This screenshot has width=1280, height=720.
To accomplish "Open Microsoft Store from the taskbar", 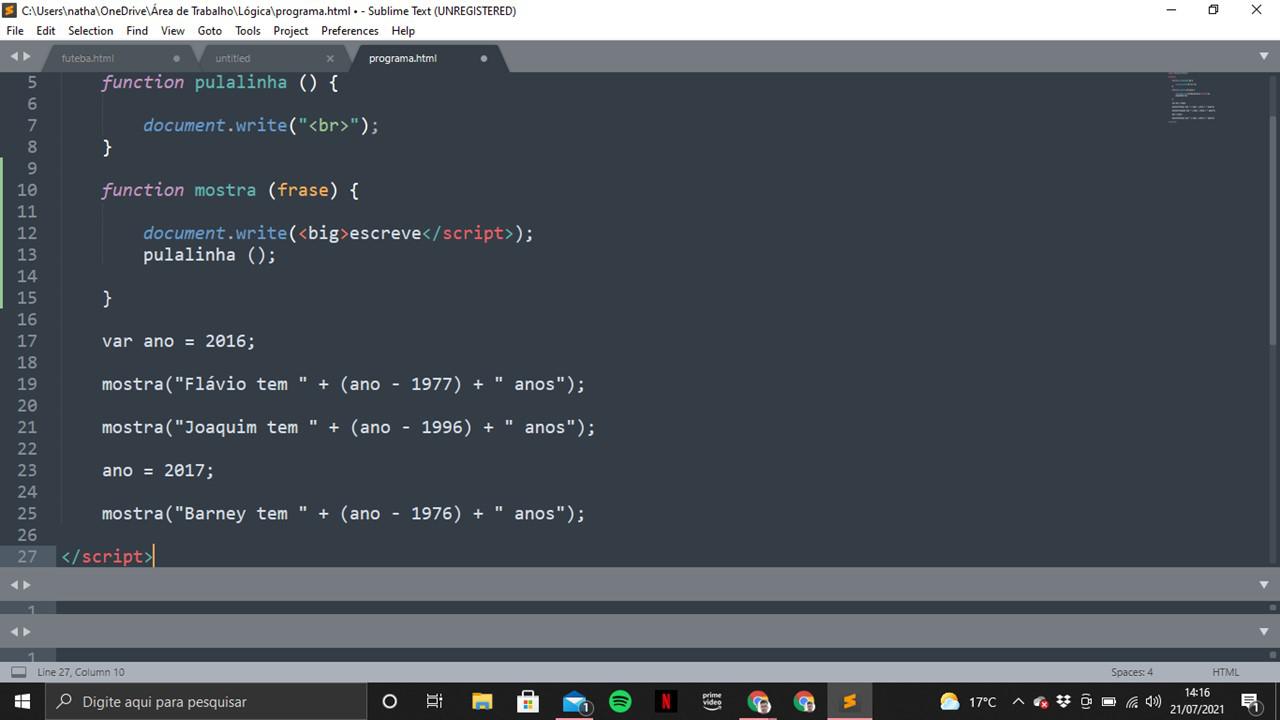I will coord(528,701).
